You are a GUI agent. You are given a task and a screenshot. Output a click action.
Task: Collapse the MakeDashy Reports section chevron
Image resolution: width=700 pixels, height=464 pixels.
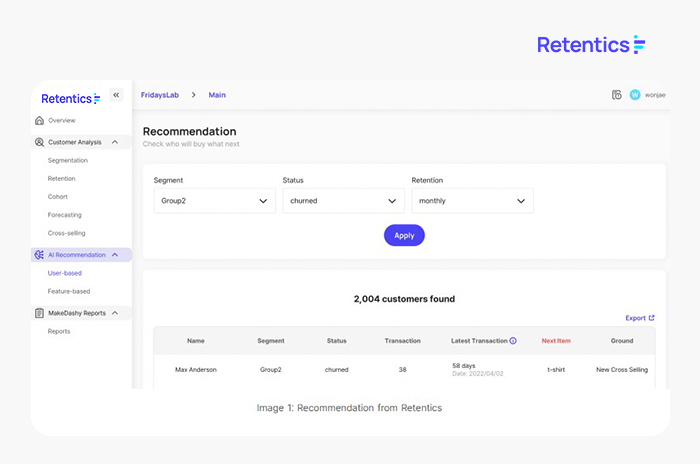(x=115, y=314)
